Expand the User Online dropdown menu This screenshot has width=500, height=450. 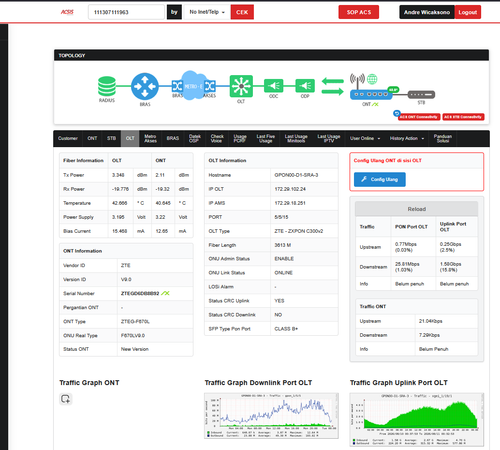coord(365,138)
